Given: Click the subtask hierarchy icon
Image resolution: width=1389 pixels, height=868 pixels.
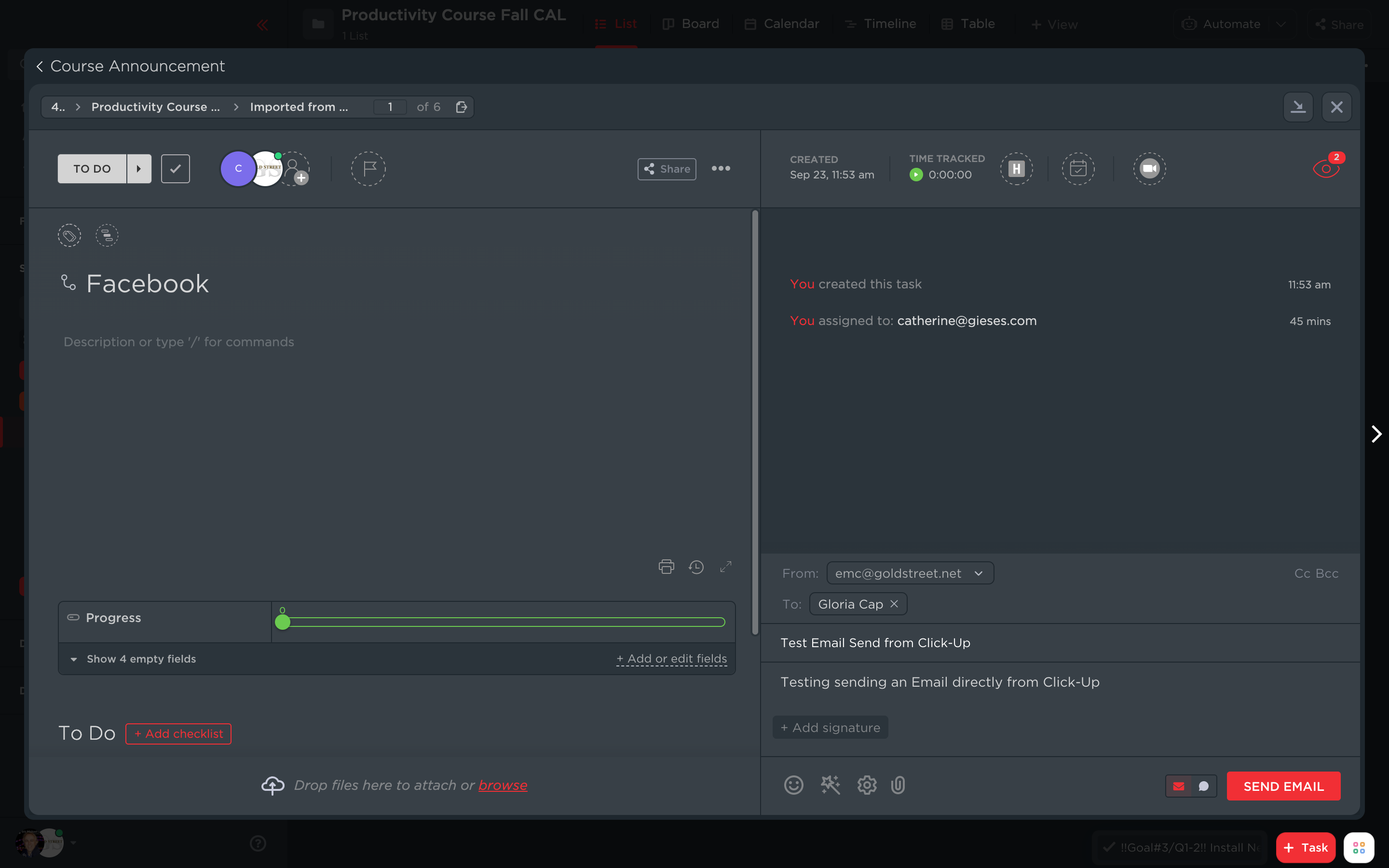Looking at the screenshot, I should tap(107, 235).
